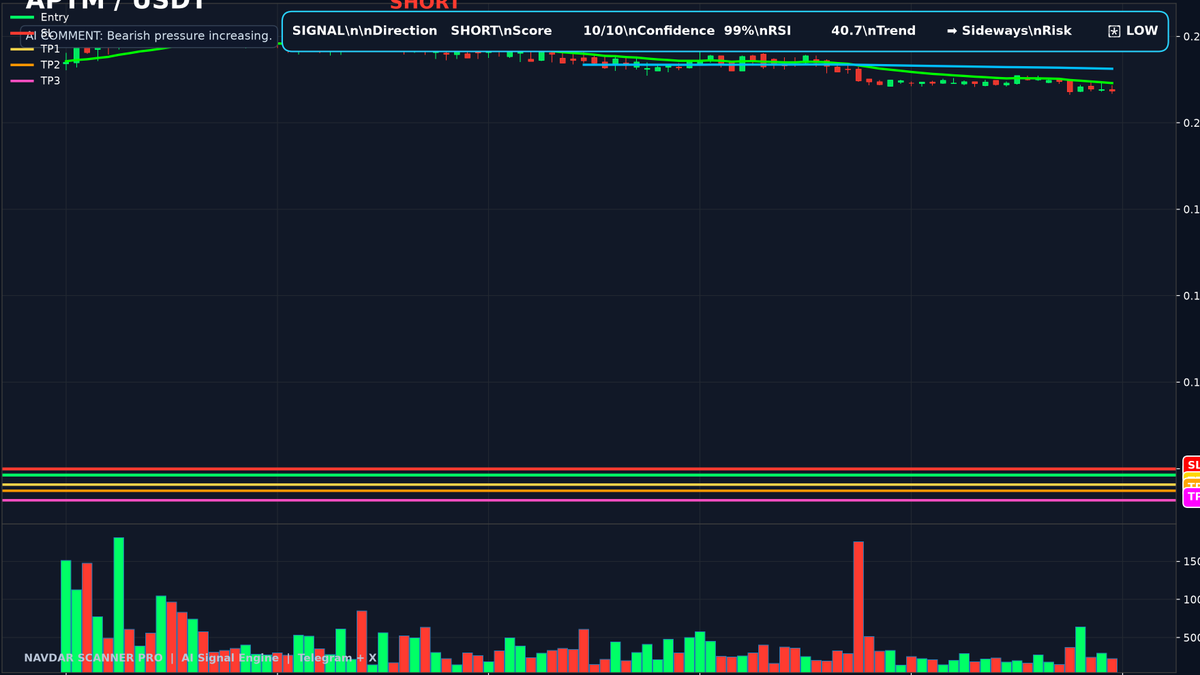Click the 1000 volume axis label
1200x675 pixels.
tap(1191, 600)
